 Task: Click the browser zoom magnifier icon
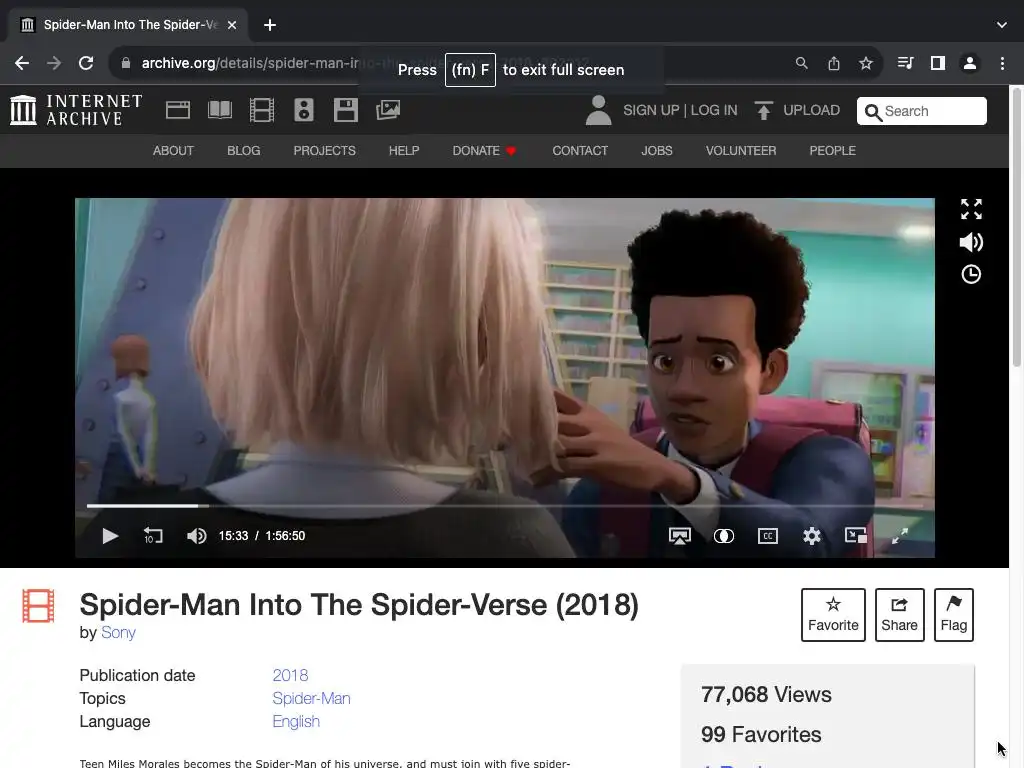point(801,63)
